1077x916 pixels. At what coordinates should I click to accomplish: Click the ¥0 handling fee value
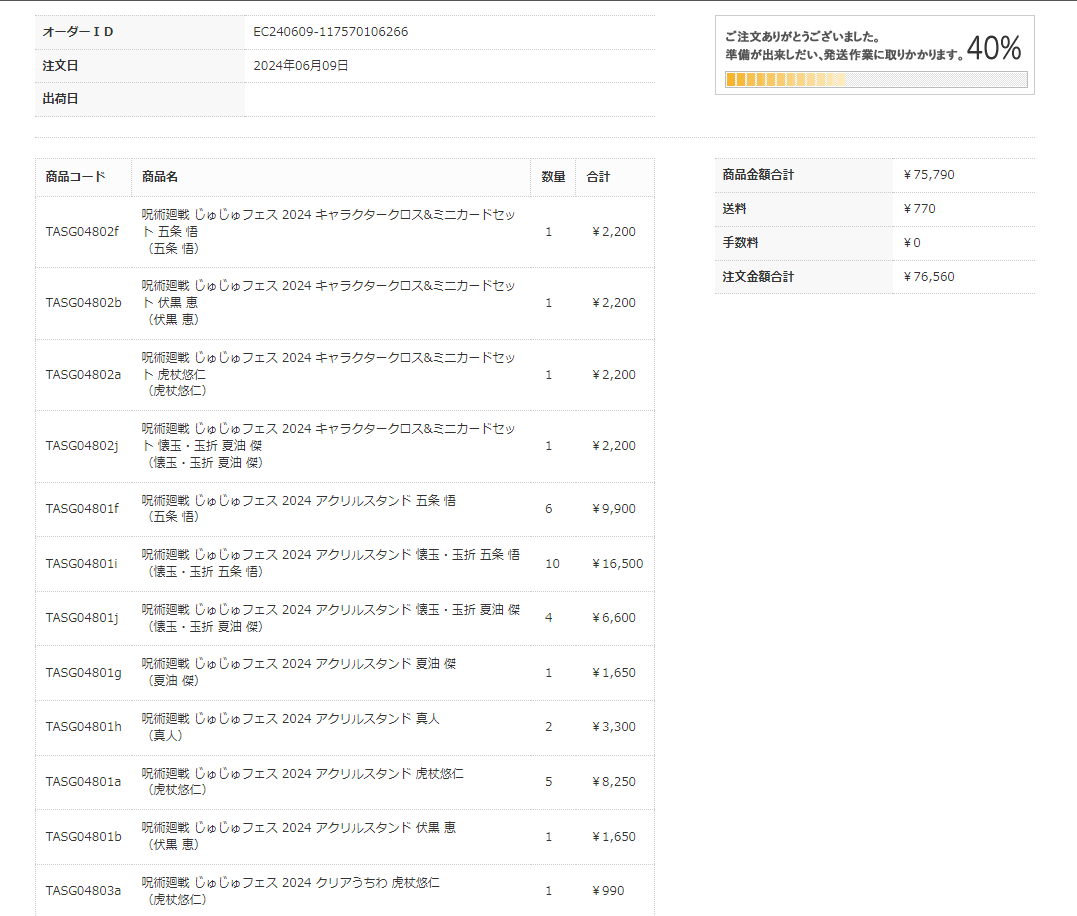912,242
